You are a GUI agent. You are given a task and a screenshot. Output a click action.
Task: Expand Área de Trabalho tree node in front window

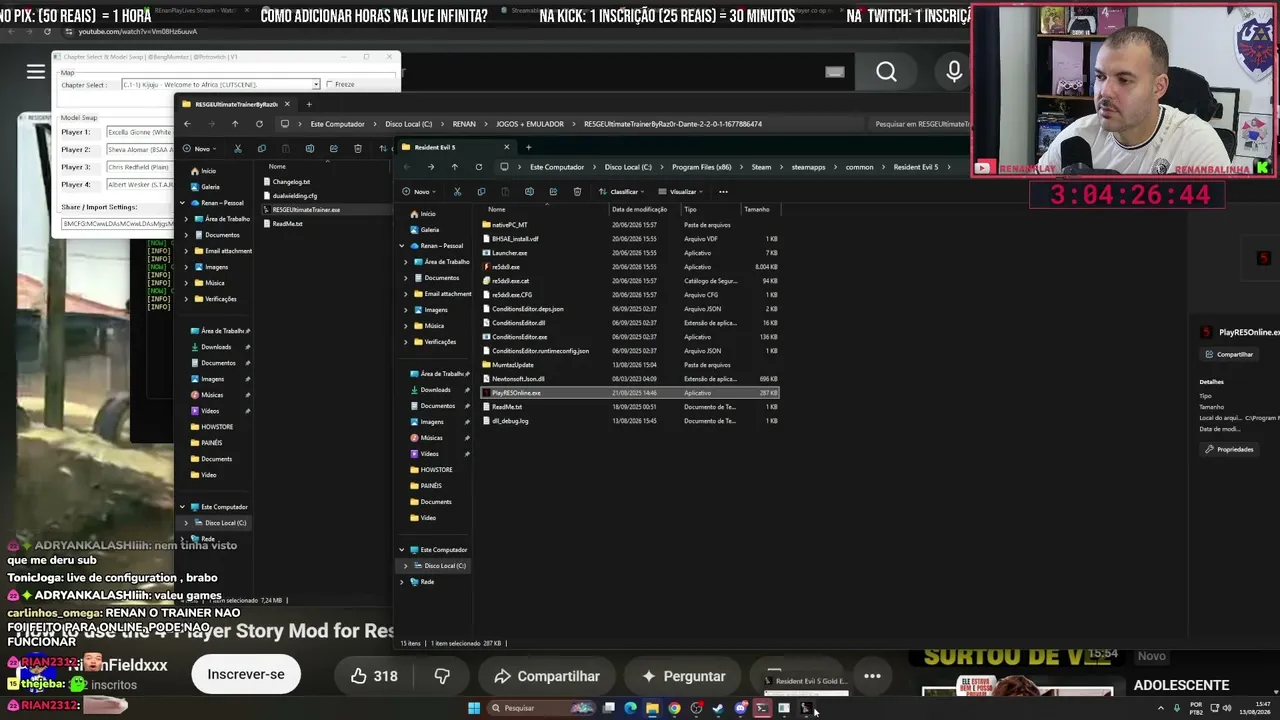[x=406, y=262]
